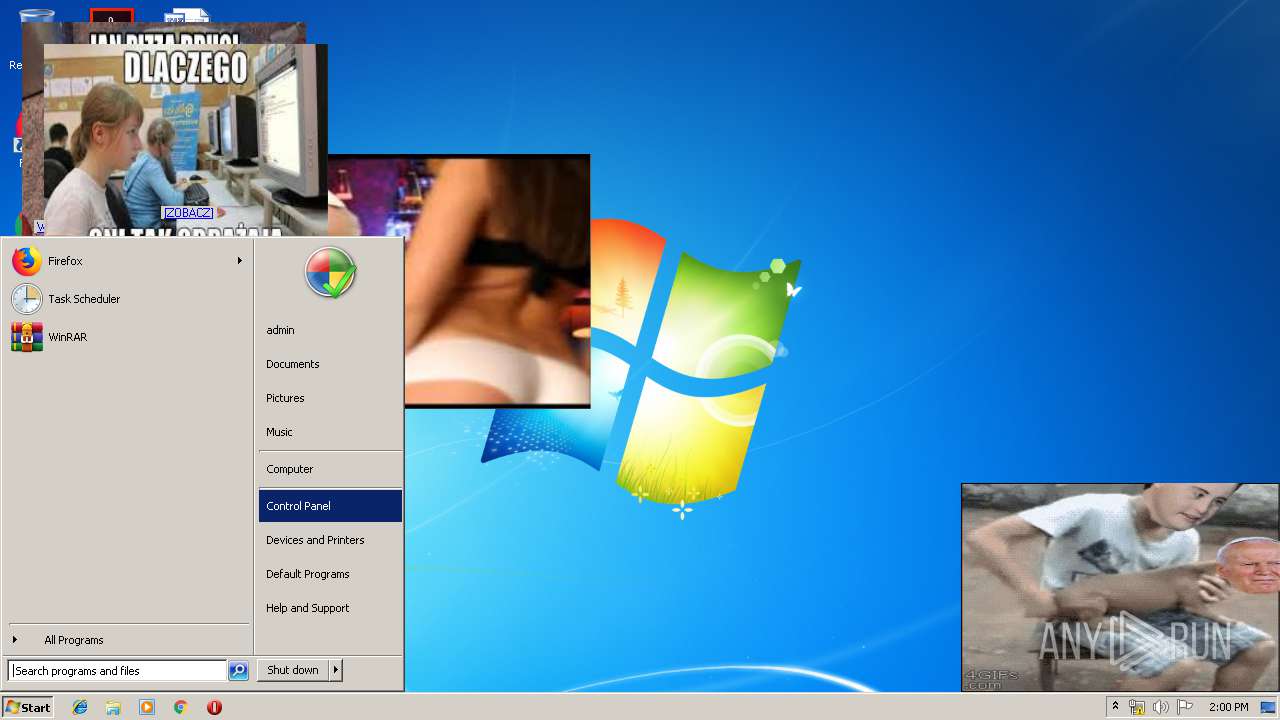The width and height of the screenshot is (1280, 720).
Task: Click the network tray icon
Action: [x=1137, y=707]
